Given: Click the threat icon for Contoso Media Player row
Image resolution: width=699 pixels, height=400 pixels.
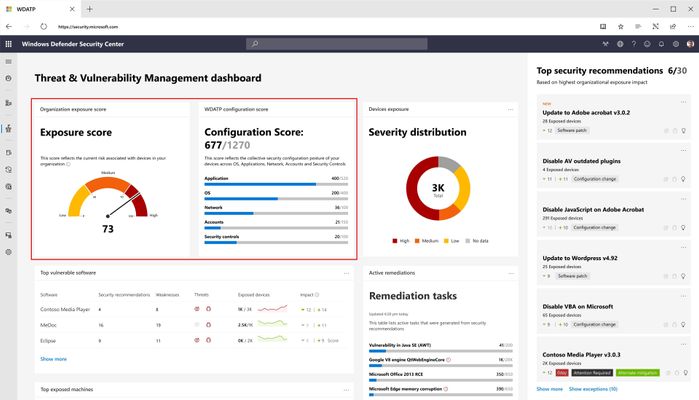Looking at the screenshot, I should click(x=197, y=309).
